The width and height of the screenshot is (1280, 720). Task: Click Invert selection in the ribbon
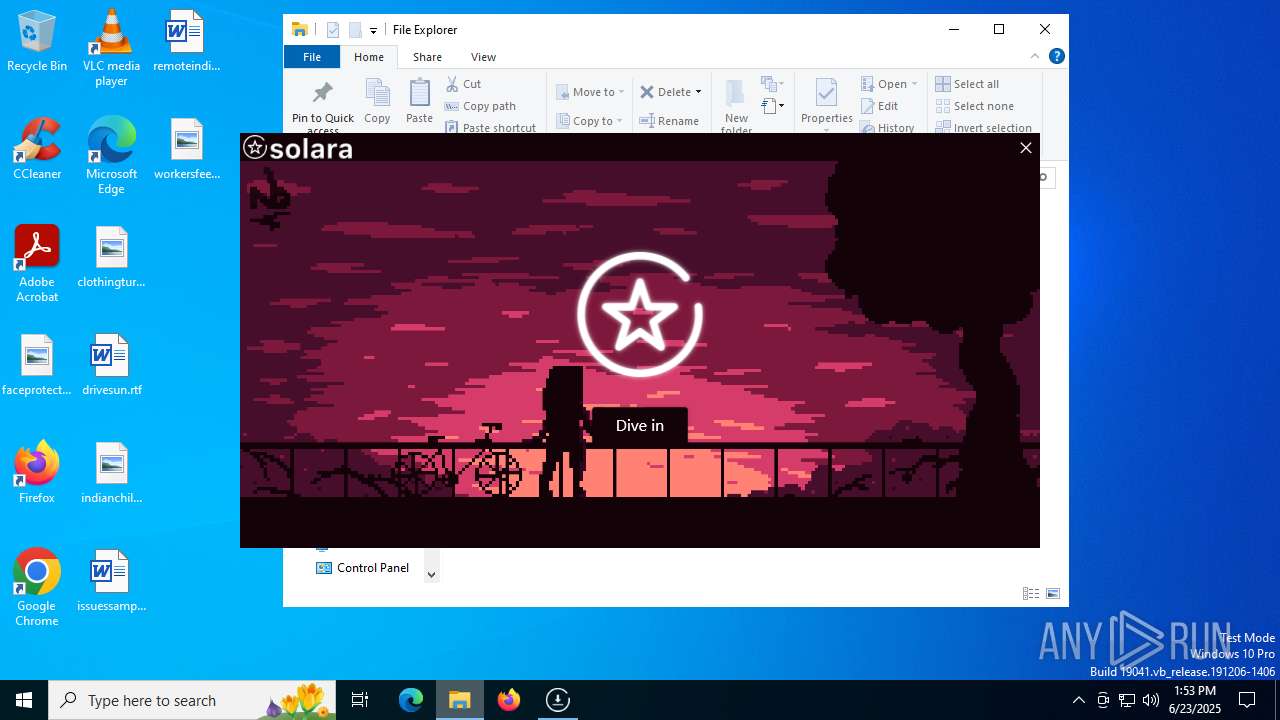pyautogui.click(x=983, y=128)
